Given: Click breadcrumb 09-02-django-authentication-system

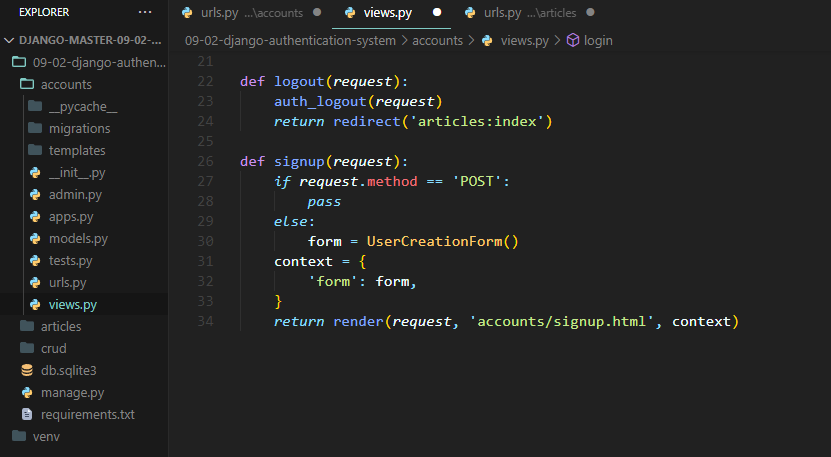Looking at the screenshot, I should point(290,41).
